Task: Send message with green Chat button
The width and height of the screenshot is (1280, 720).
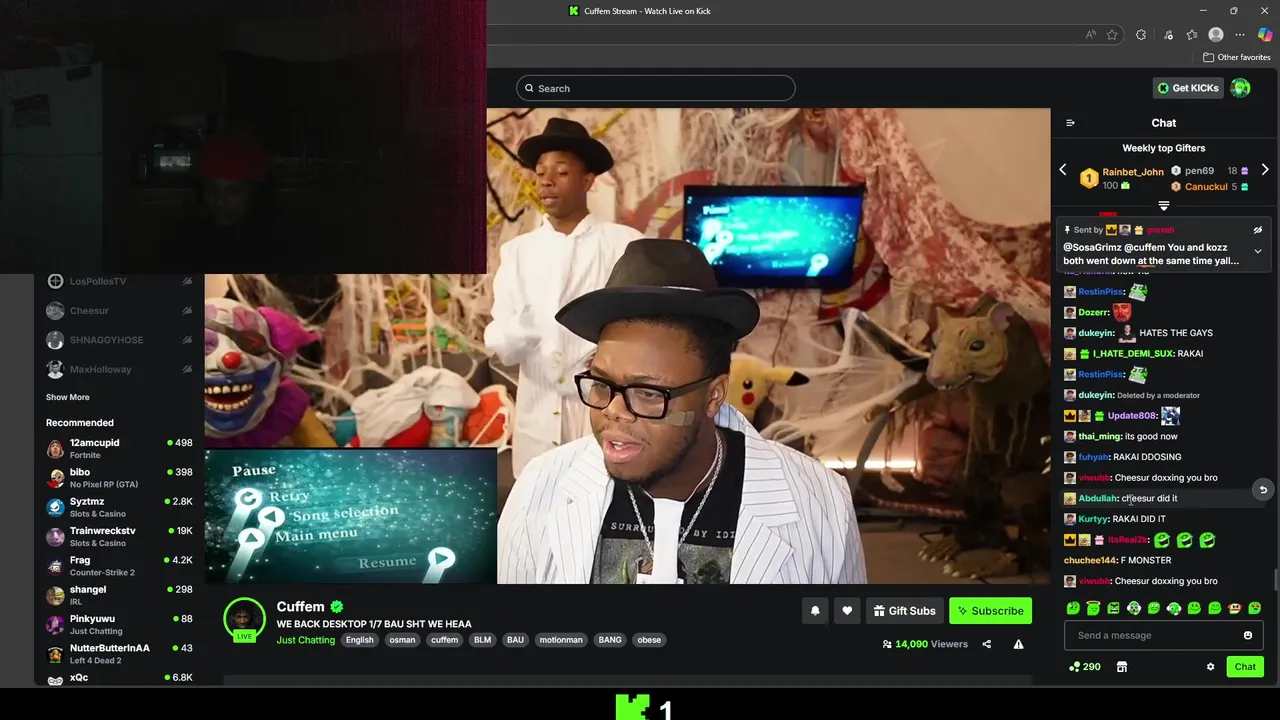Action: tap(1245, 667)
